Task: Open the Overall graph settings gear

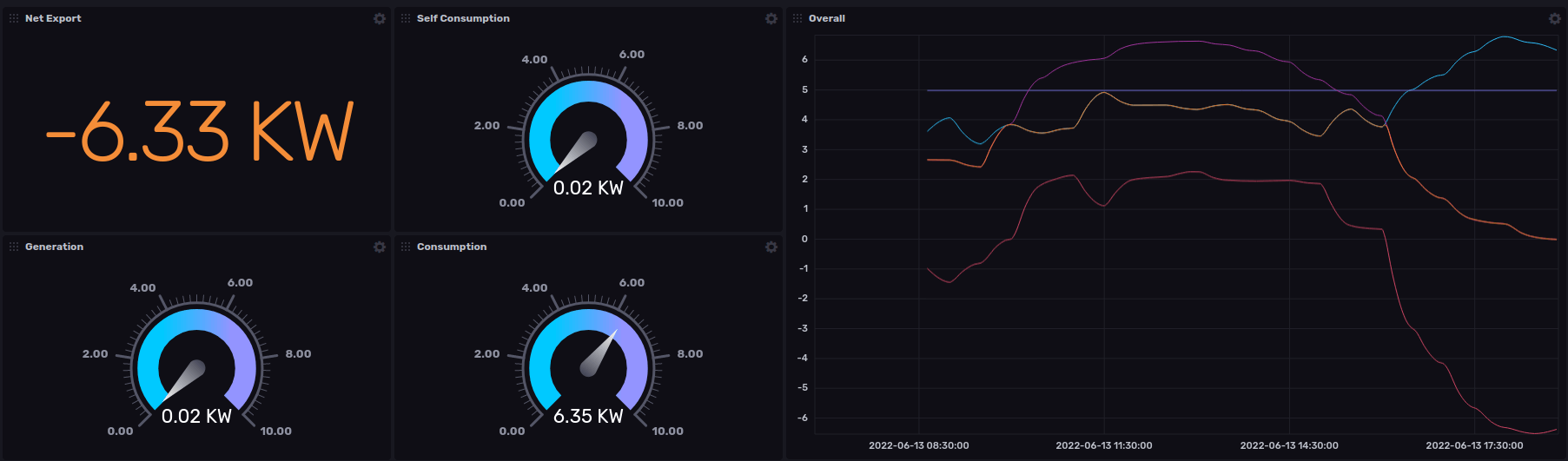Action: click(x=1555, y=18)
